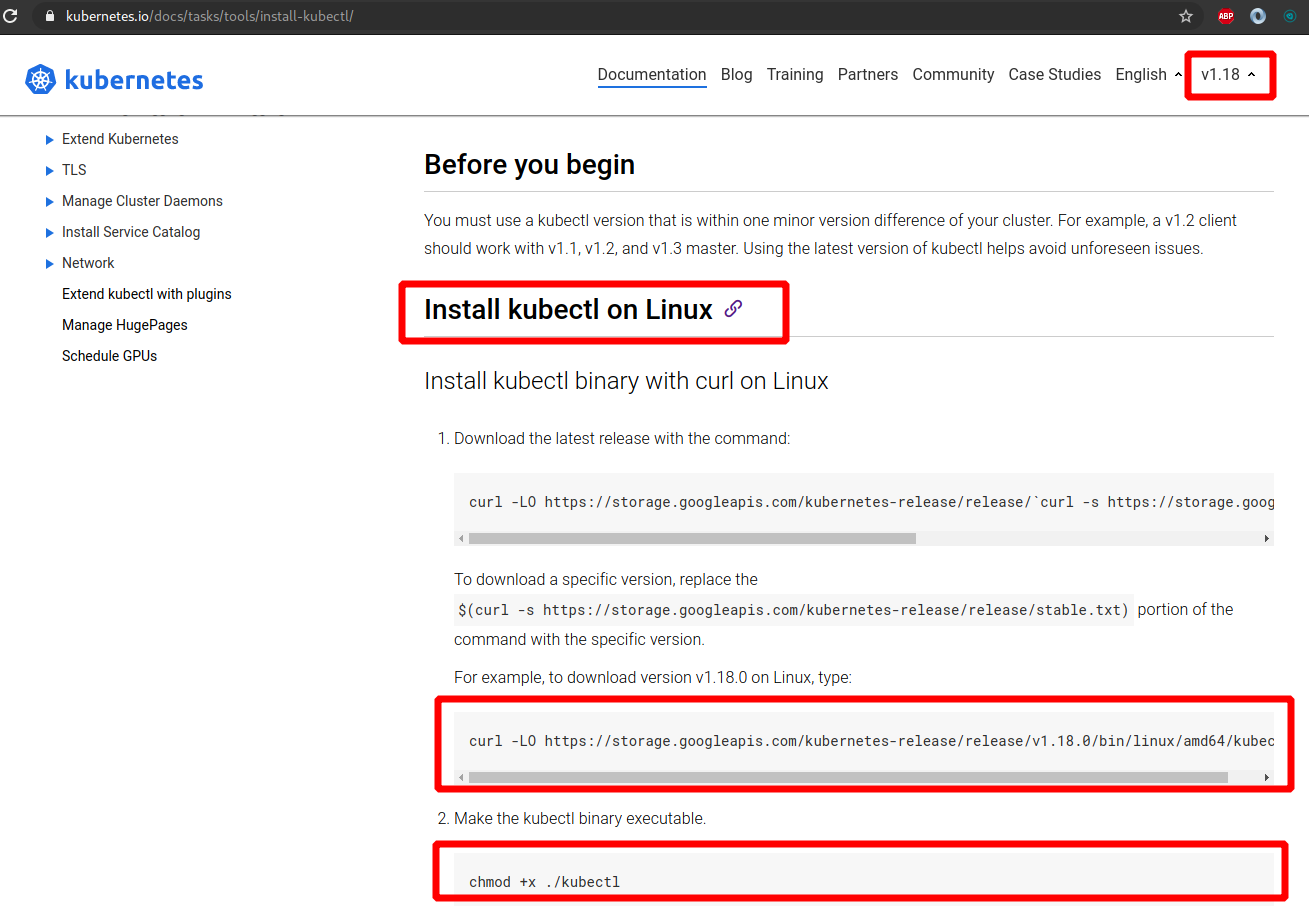This screenshot has width=1309, height=906.
Task: Click the browser reload icon
Action: point(10,16)
